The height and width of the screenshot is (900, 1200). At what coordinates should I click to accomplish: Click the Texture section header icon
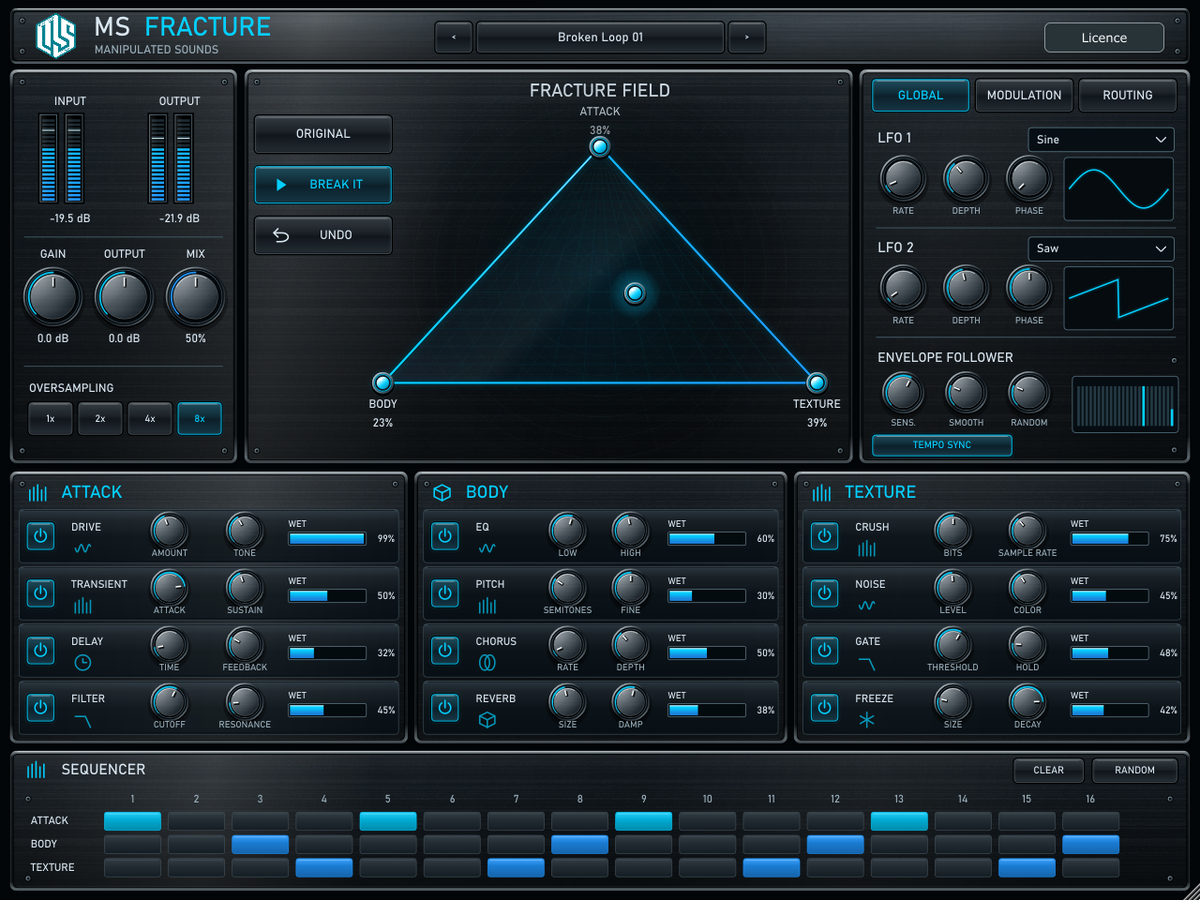coord(822,492)
